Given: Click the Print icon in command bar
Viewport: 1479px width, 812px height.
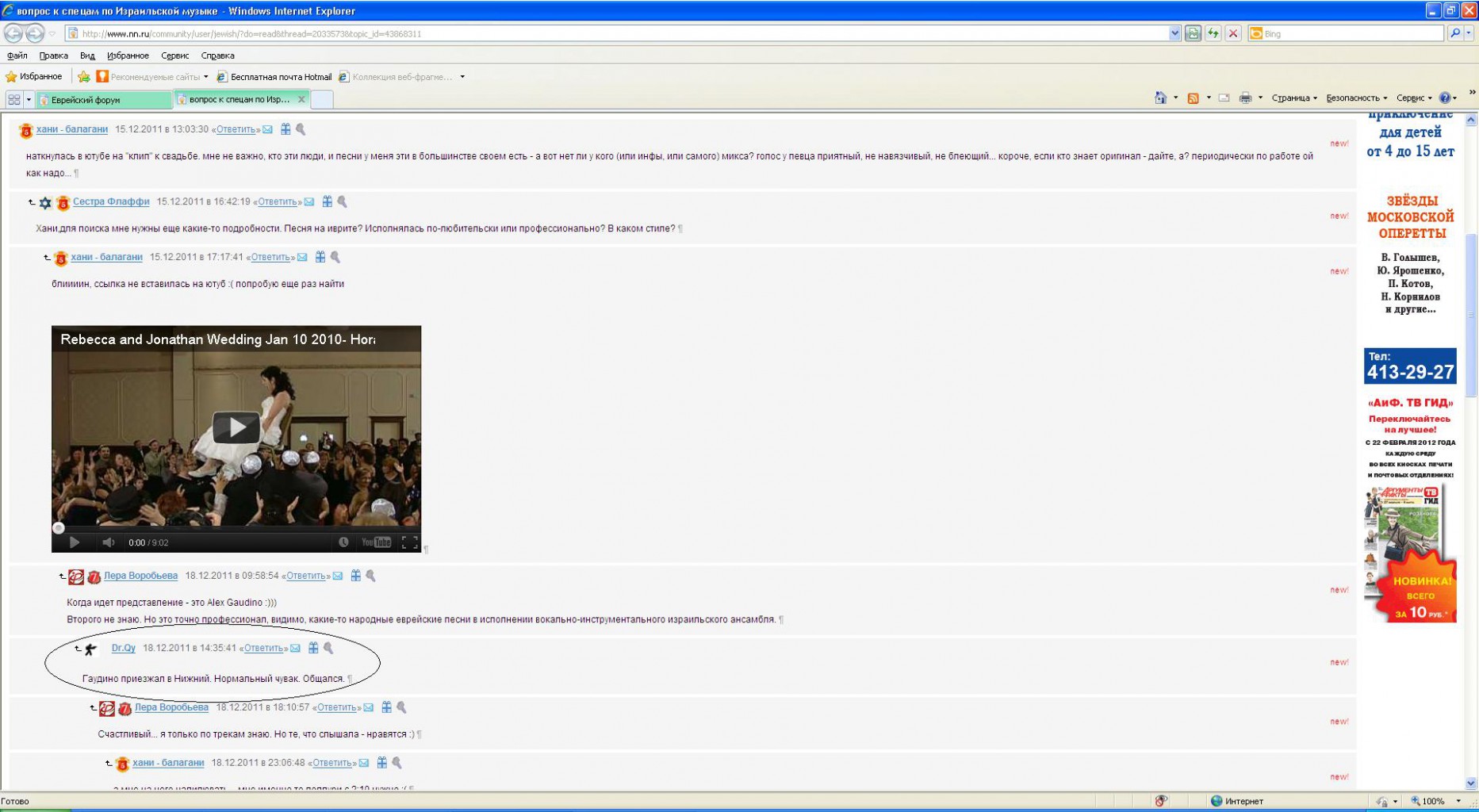Looking at the screenshot, I should point(1245,98).
